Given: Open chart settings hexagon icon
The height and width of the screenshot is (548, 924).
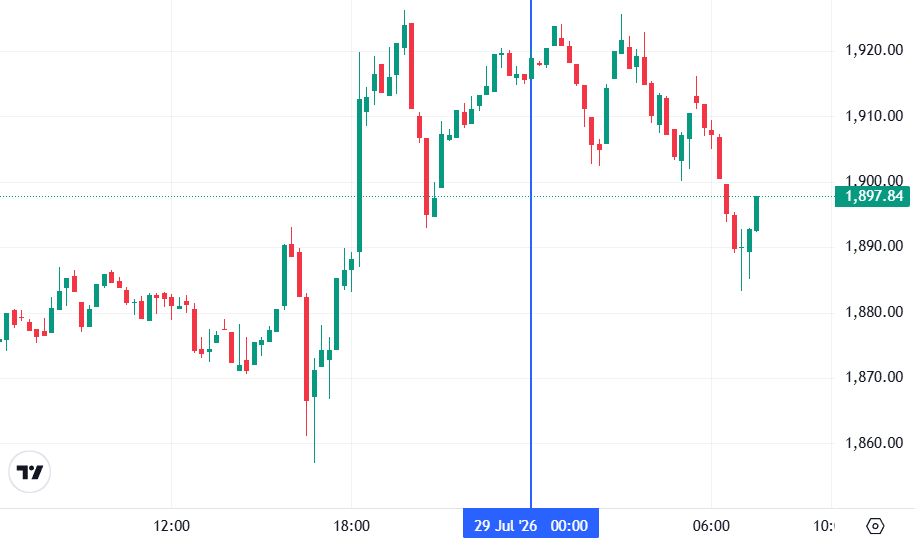Looking at the screenshot, I should coord(875,526).
